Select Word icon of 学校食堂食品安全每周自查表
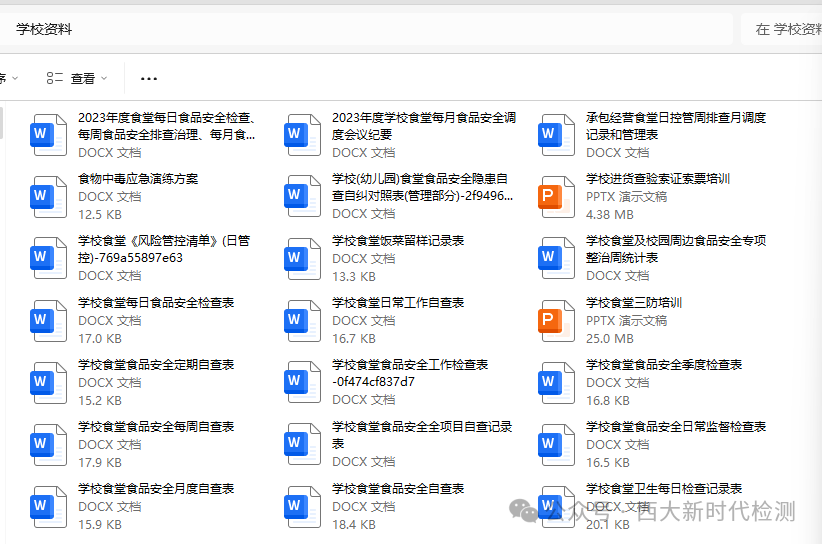Image resolution: width=822 pixels, height=544 pixels. pos(48,444)
